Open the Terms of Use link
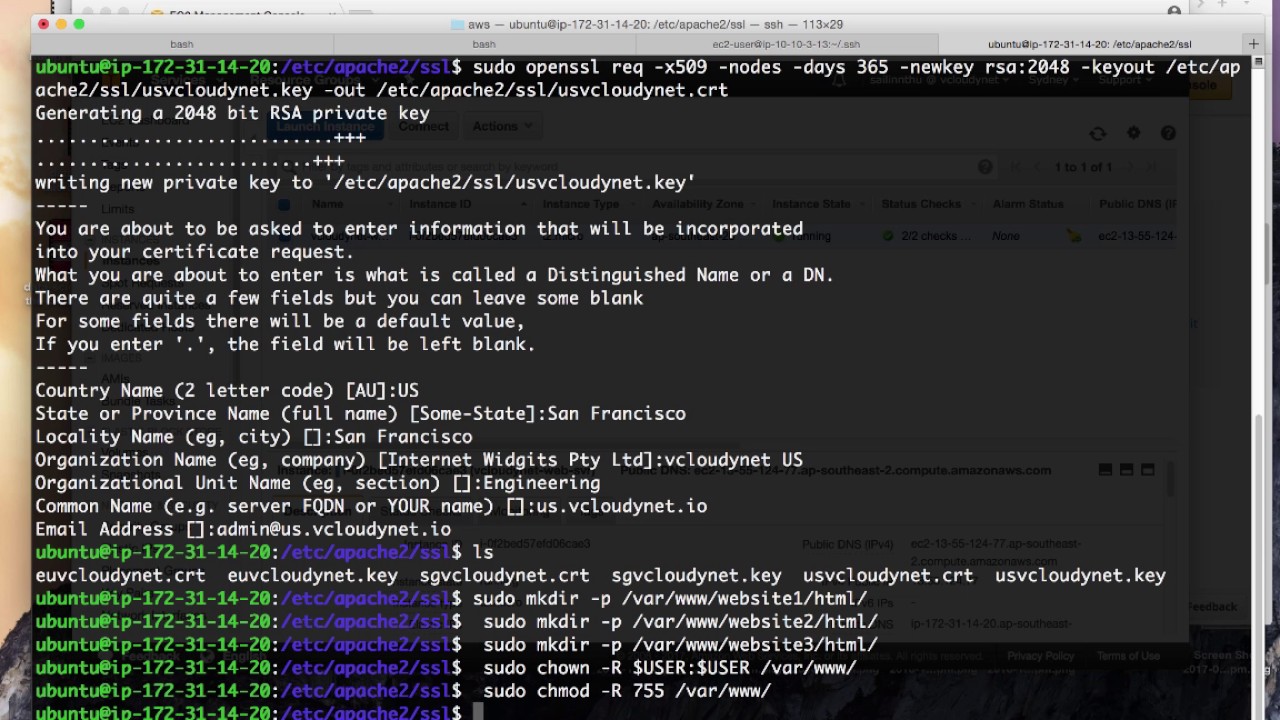This screenshot has height=720, width=1280. coord(1128,656)
